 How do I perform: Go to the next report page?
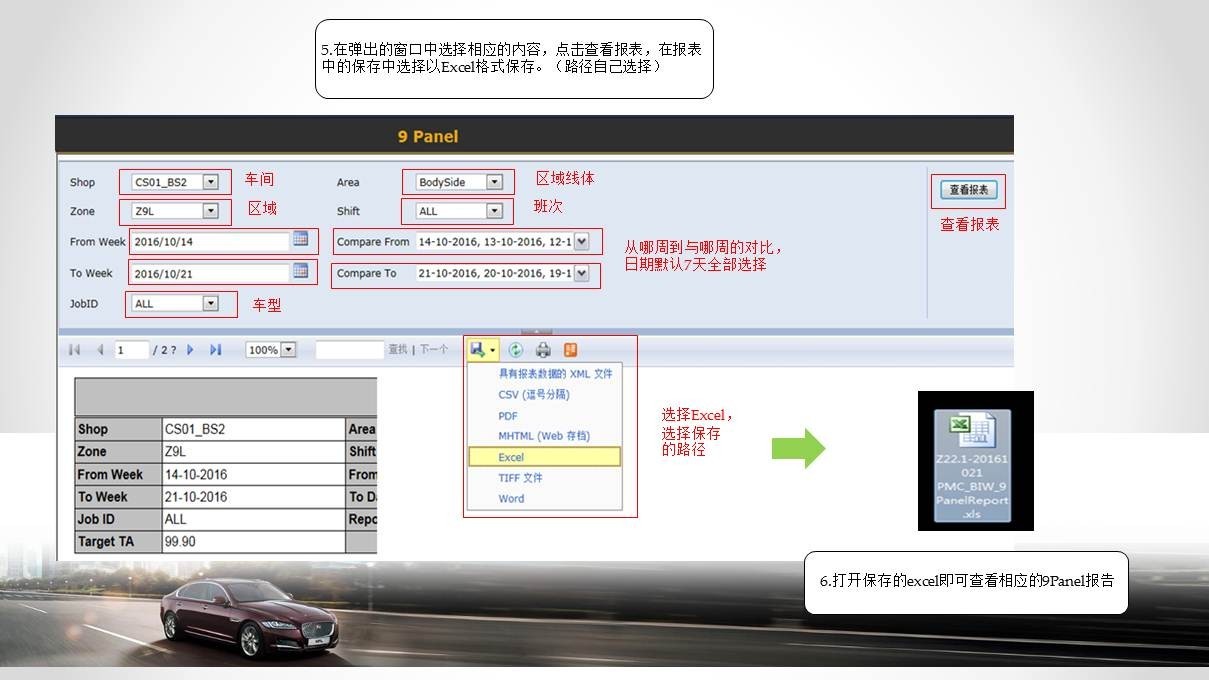point(190,350)
